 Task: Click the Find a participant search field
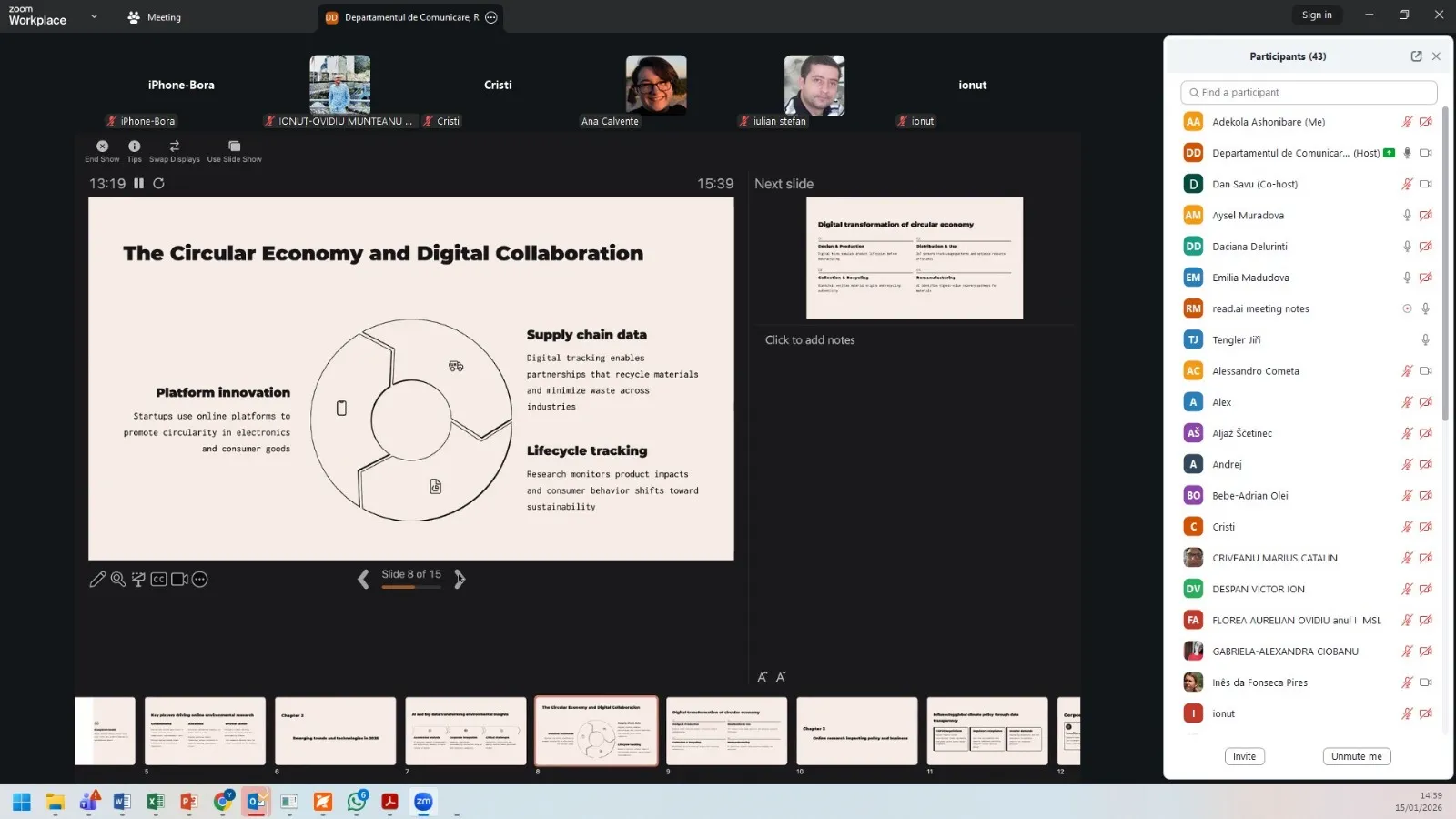tap(1309, 93)
